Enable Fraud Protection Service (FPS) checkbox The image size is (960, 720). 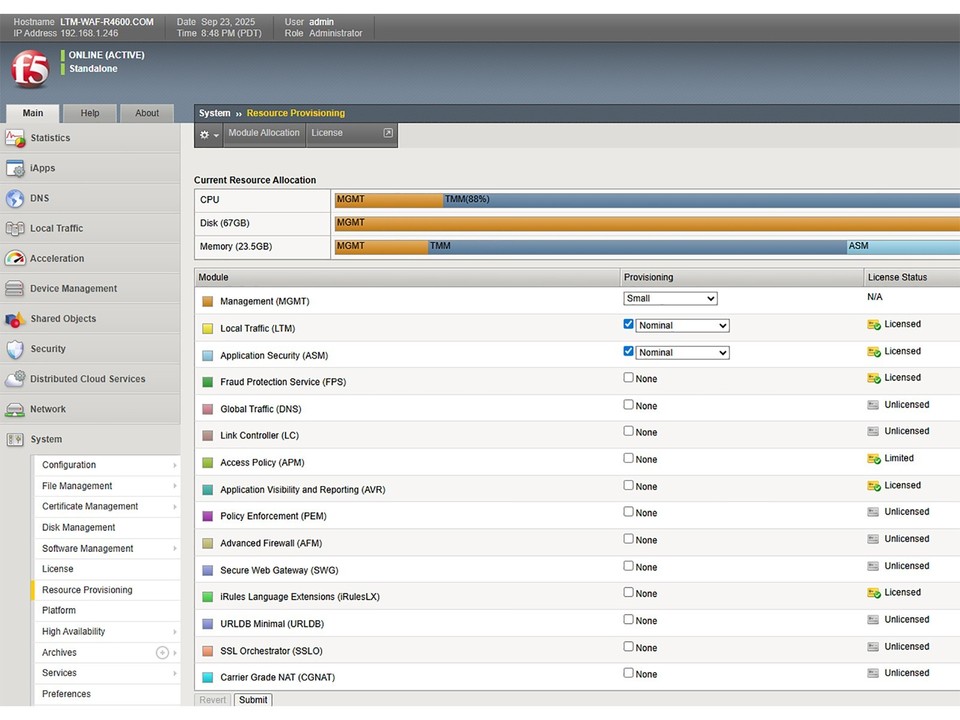click(x=628, y=378)
